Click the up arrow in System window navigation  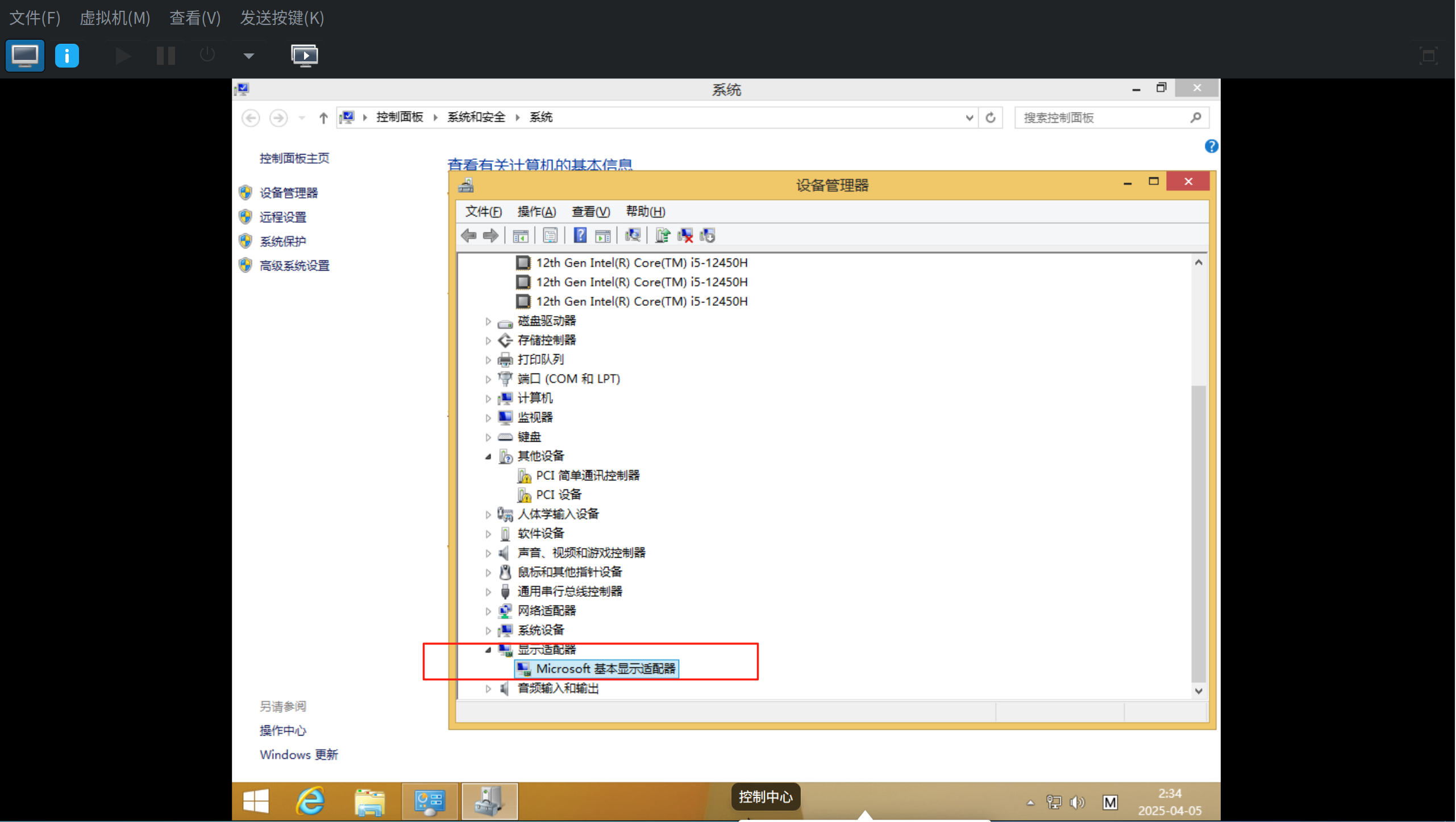tap(323, 118)
